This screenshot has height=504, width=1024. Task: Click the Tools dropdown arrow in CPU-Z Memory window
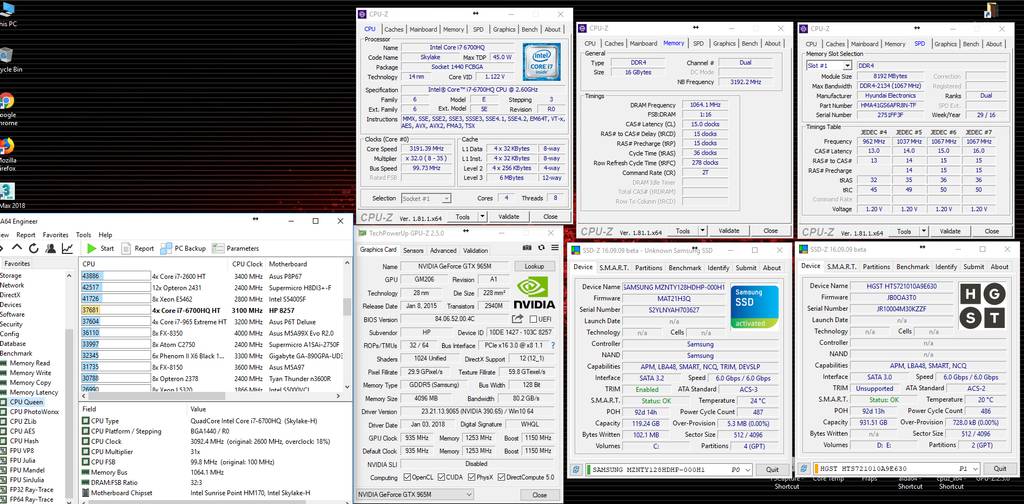tap(702, 231)
